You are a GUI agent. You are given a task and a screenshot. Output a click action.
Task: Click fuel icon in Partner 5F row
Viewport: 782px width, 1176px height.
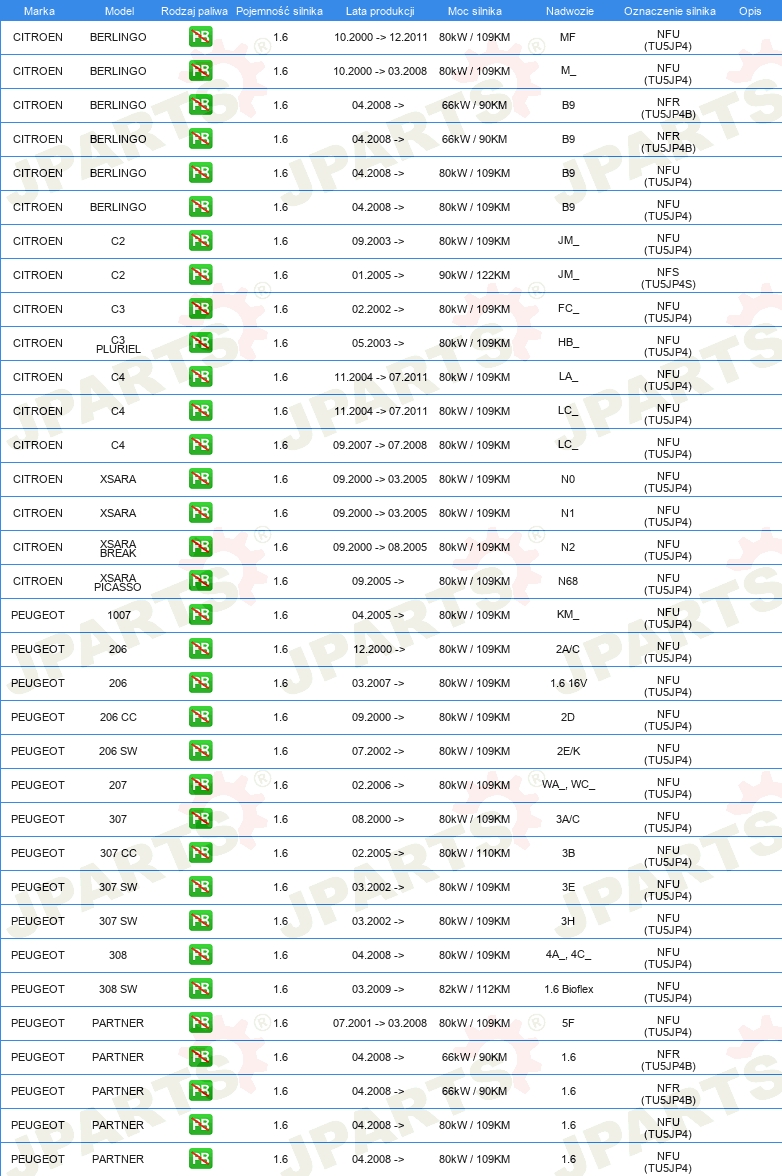200,1023
